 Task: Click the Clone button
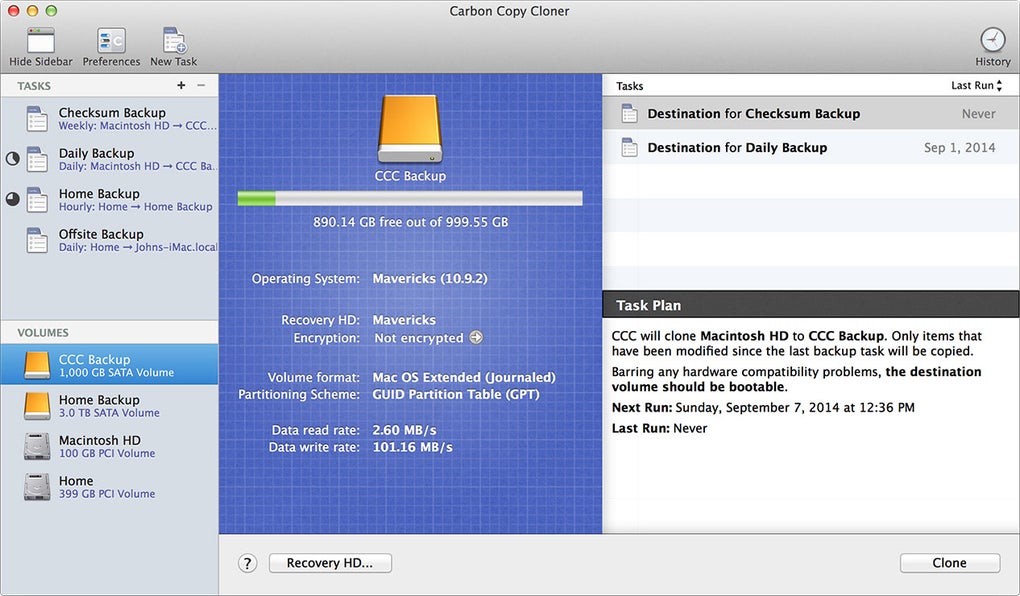(950, 563)
